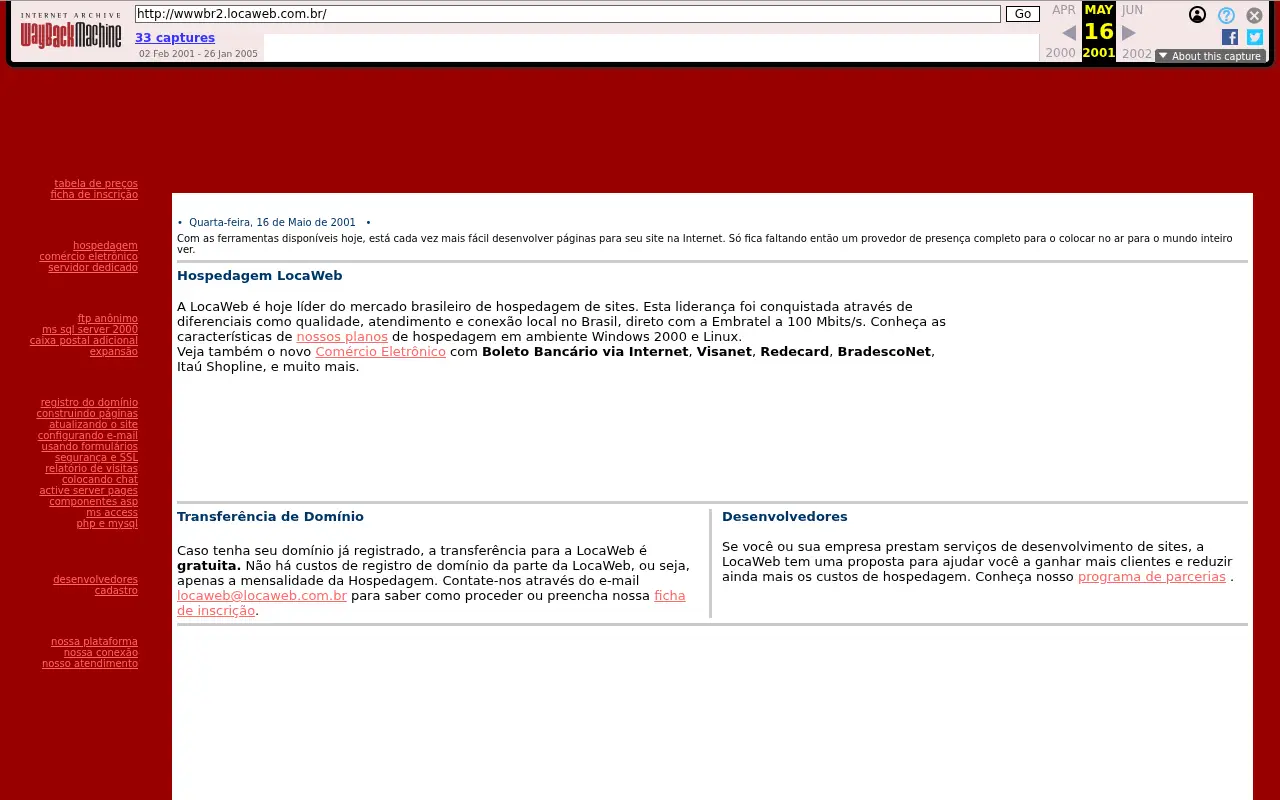
Task: Open sidebar ficha de inscrição link
Action: (x=94, y=195)
